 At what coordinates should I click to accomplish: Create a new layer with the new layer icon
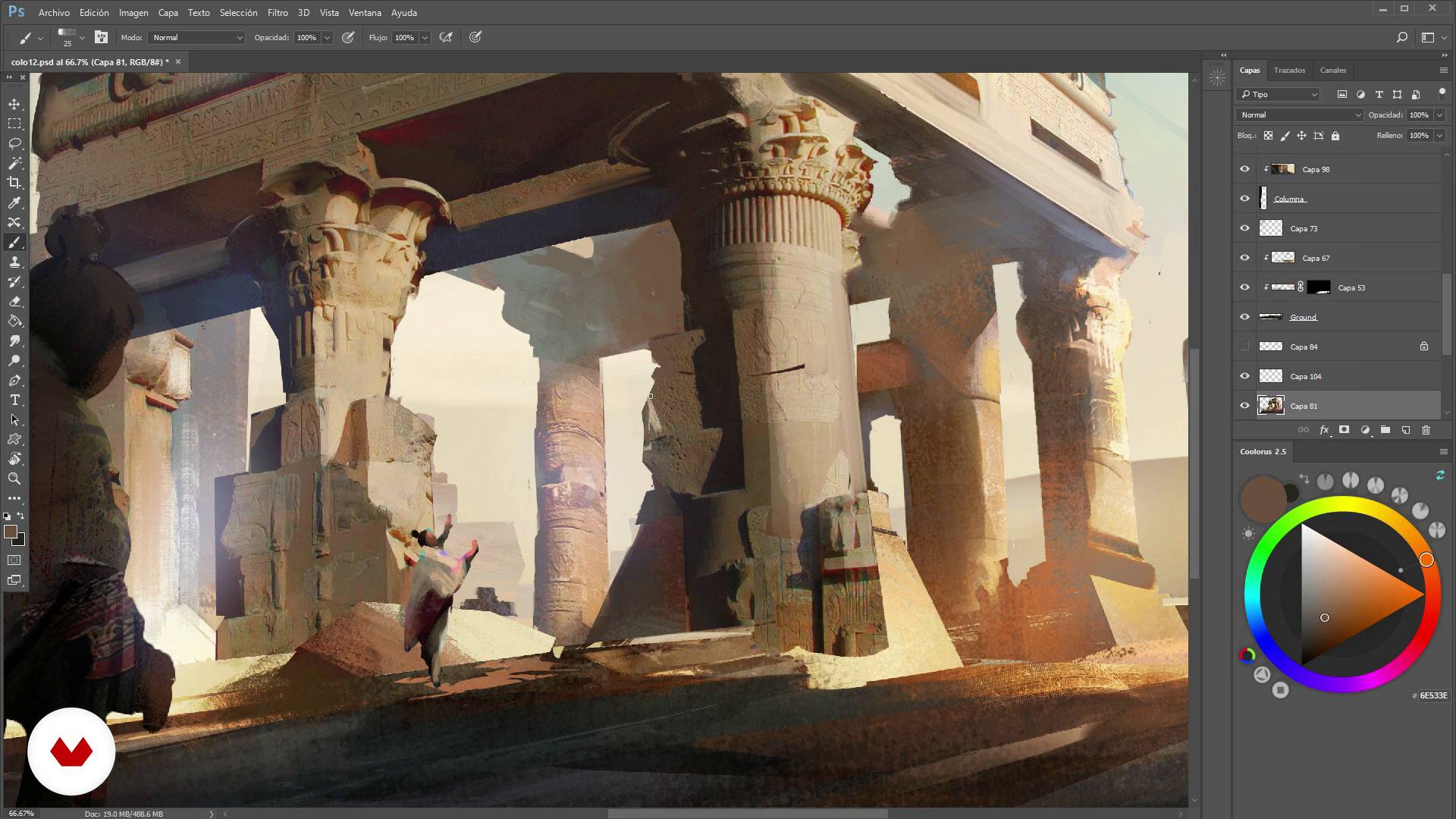(x=1405, y=430)
